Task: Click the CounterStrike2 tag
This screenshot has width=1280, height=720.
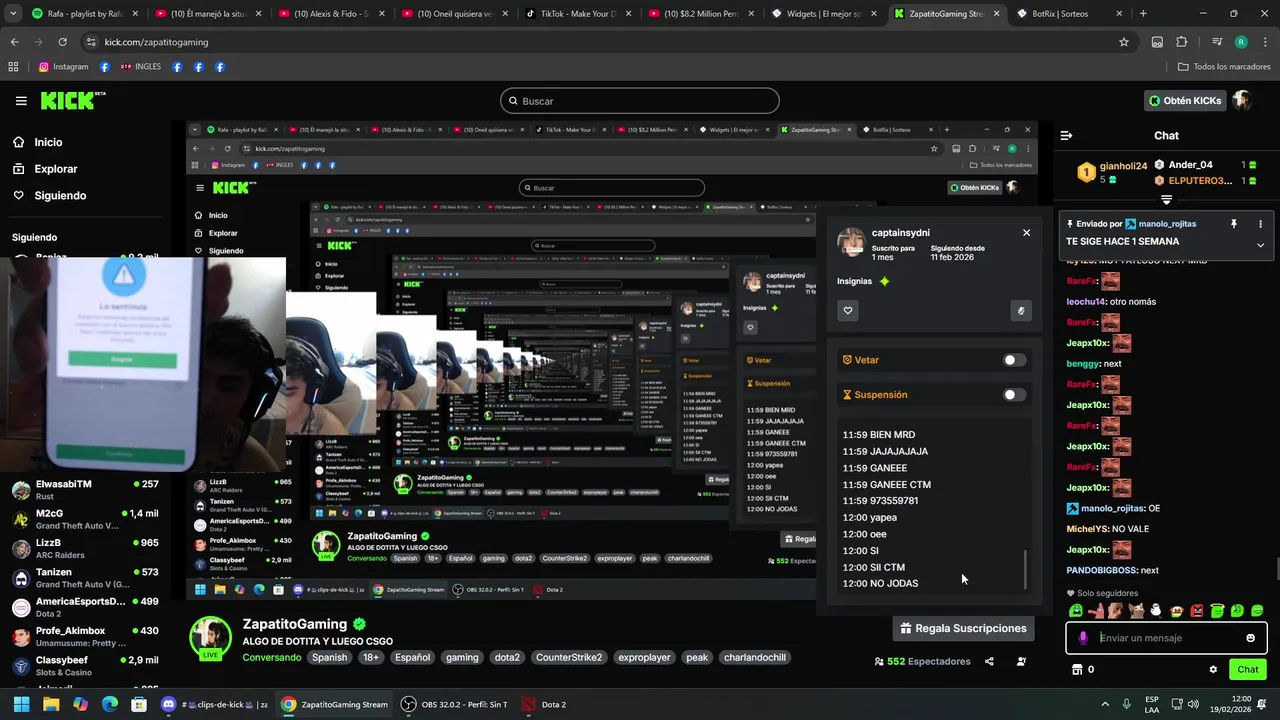Action: (x=569, y=658)
